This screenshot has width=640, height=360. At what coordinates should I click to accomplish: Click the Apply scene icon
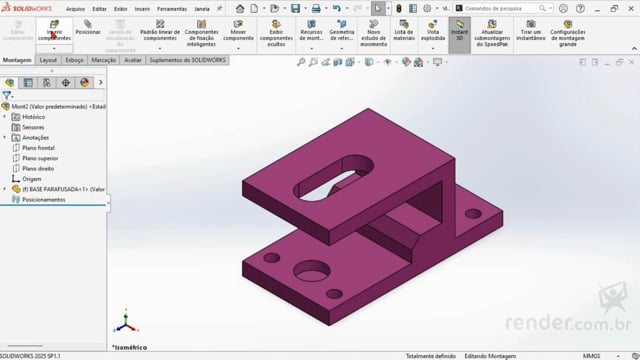pyautogui.click(x=418, y=62)
